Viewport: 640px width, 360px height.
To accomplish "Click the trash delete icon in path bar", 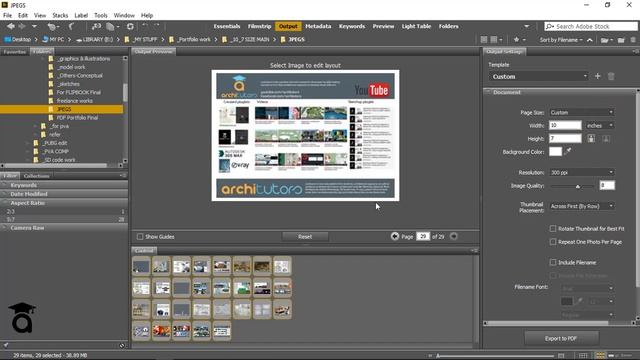I will click(x=633, y=40).
